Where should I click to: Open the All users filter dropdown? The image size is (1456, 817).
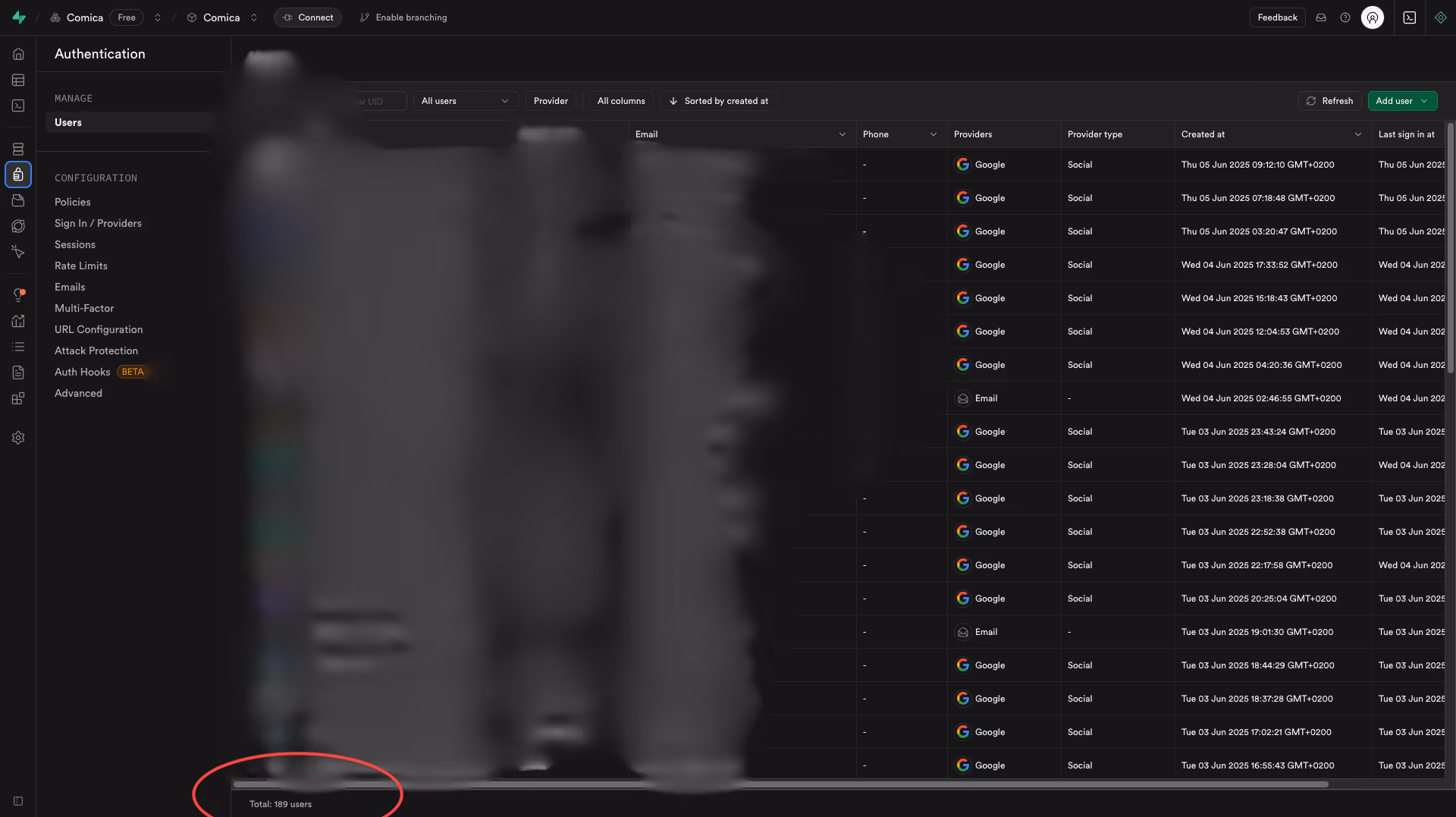tap(465, 101)
